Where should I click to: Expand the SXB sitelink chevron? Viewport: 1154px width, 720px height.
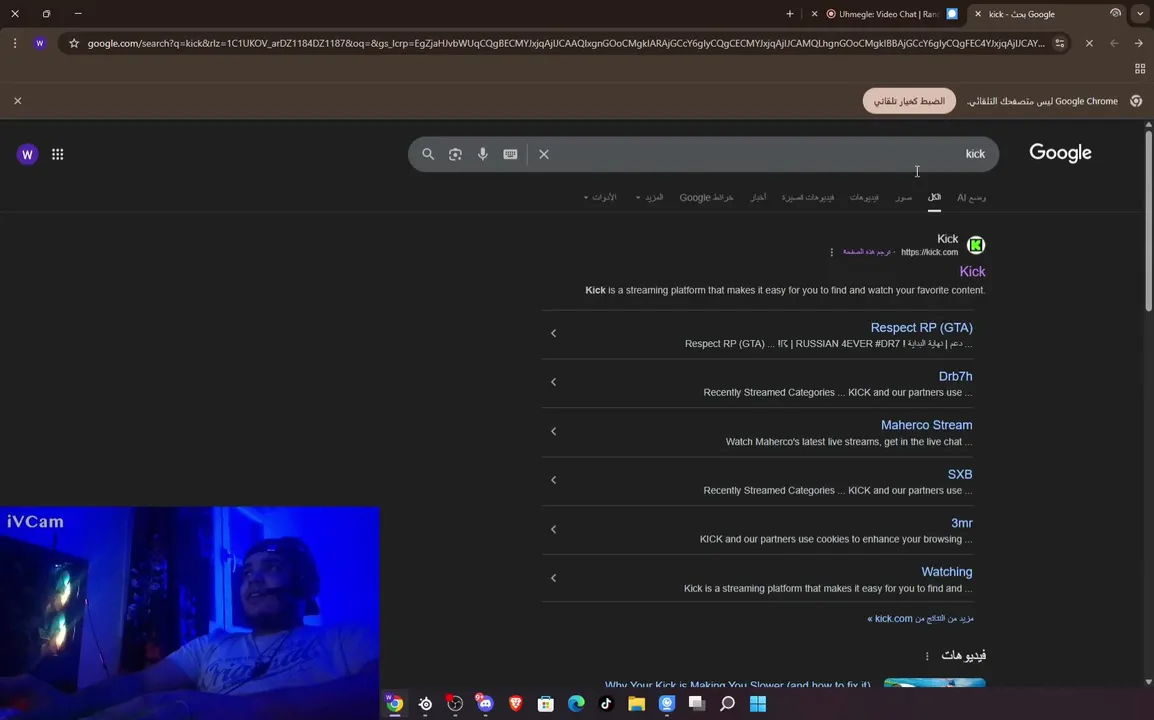553,480
